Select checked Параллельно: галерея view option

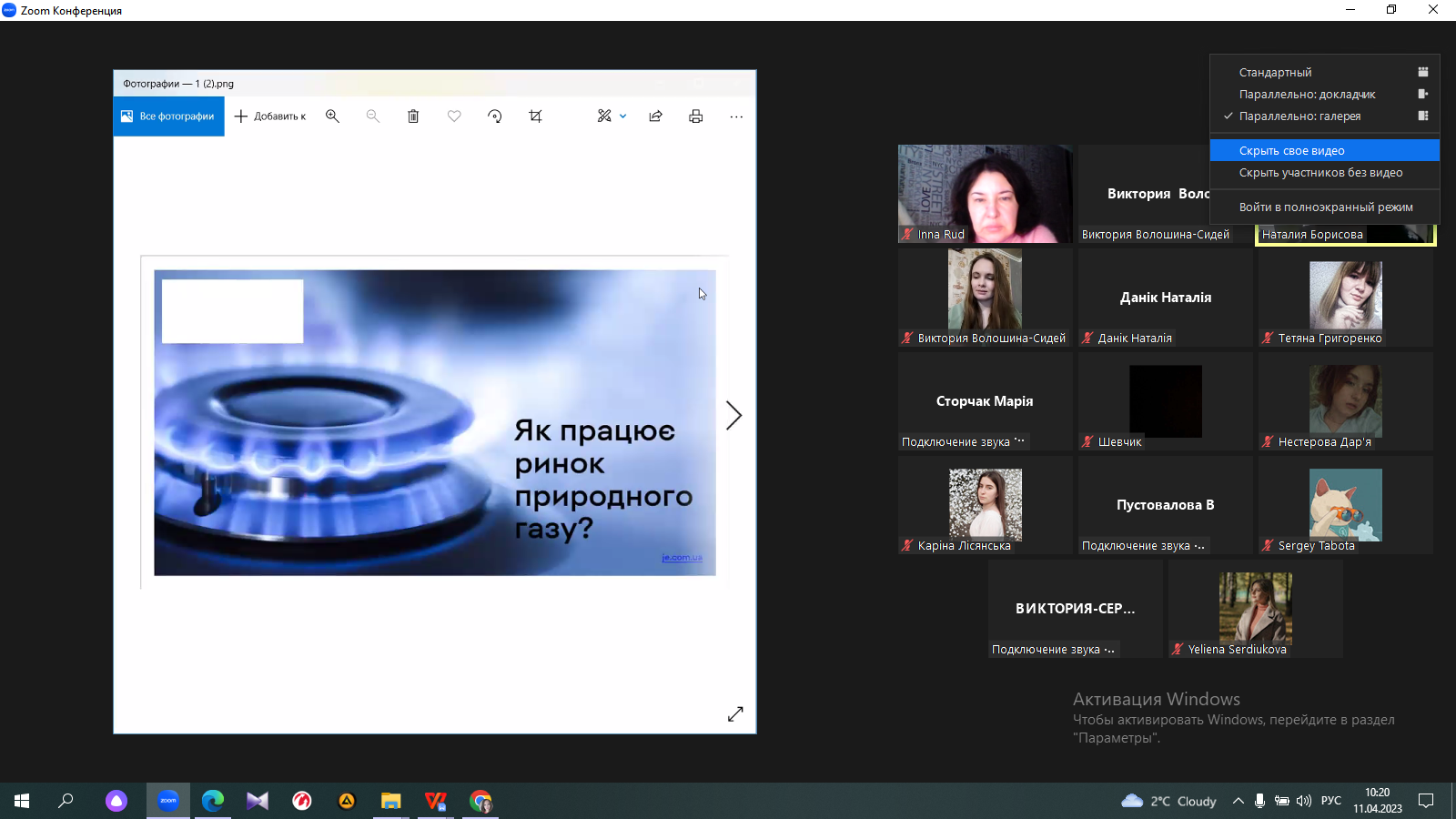(1299, 116)
